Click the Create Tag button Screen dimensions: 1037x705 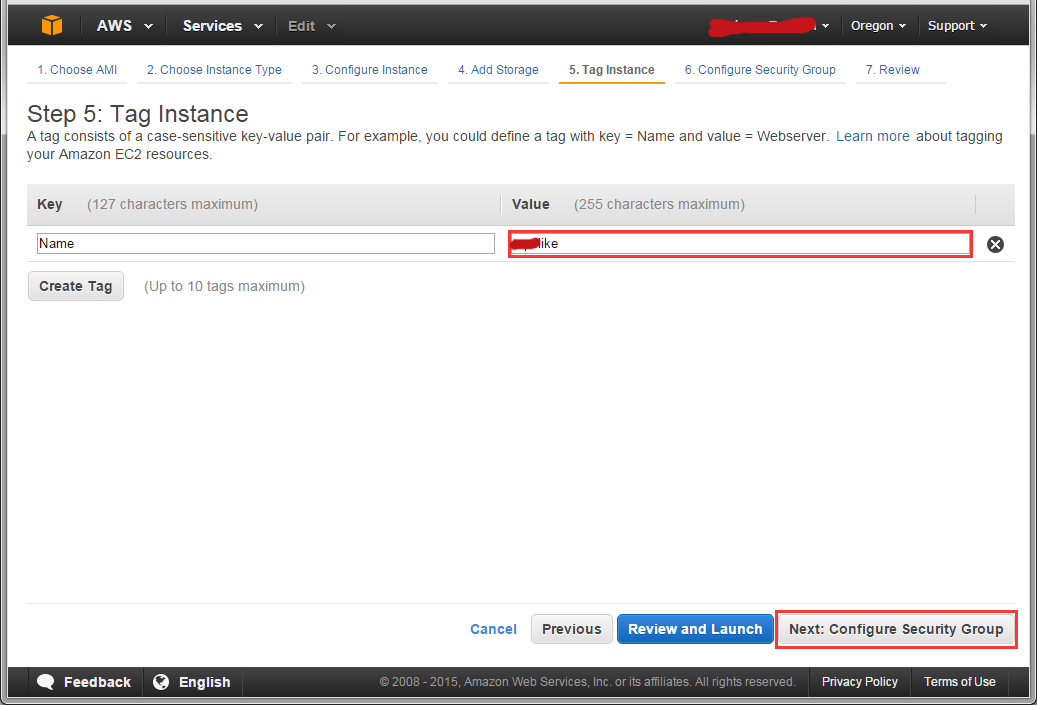click(75, 286)
